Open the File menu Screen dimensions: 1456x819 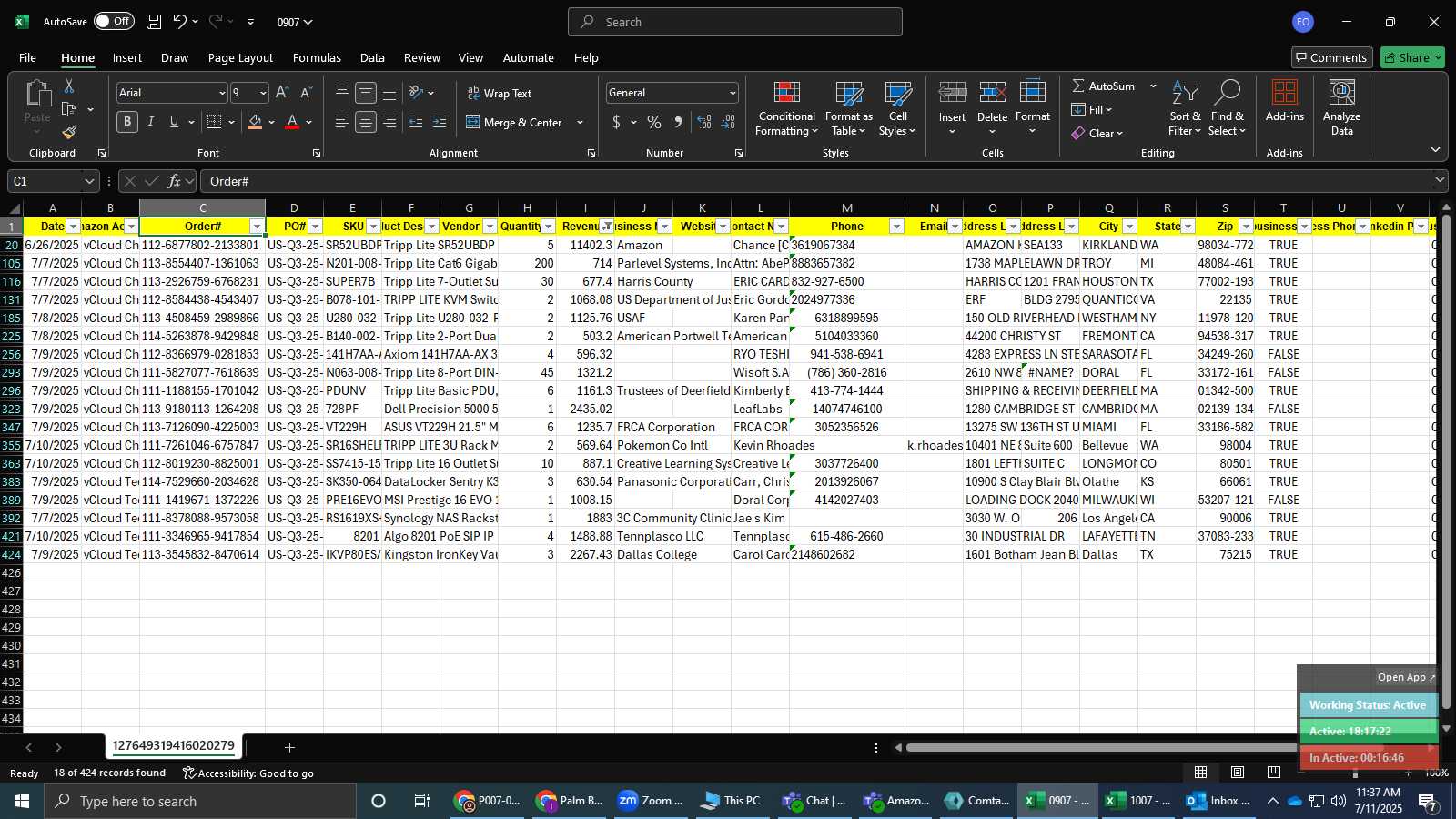[27, 57]
